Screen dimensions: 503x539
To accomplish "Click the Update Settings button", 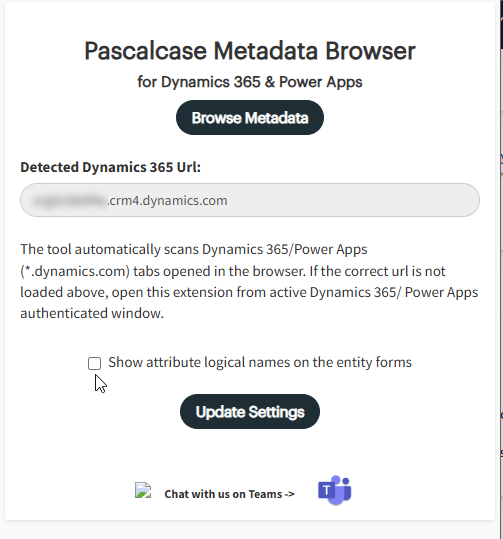I will click(250, 411).
